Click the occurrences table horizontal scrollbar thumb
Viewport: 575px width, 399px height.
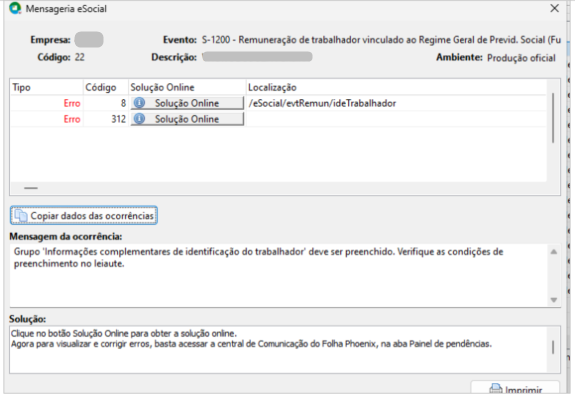point(31,188)
